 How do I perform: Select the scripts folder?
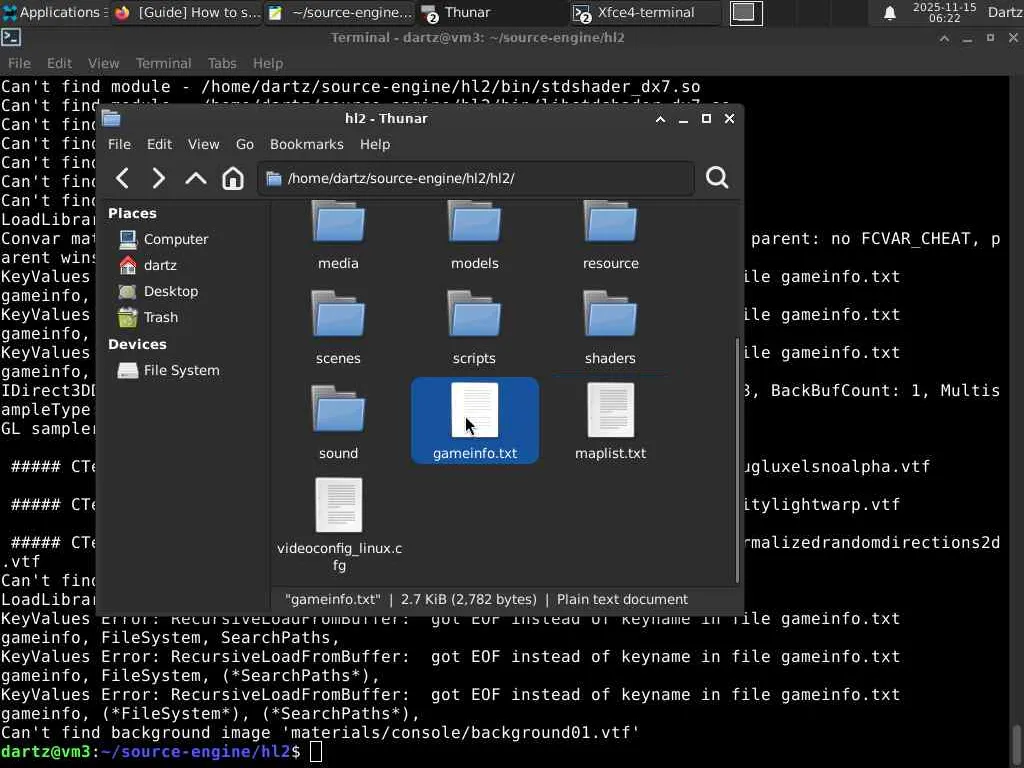pyautogui.click(x=474, y=328)
